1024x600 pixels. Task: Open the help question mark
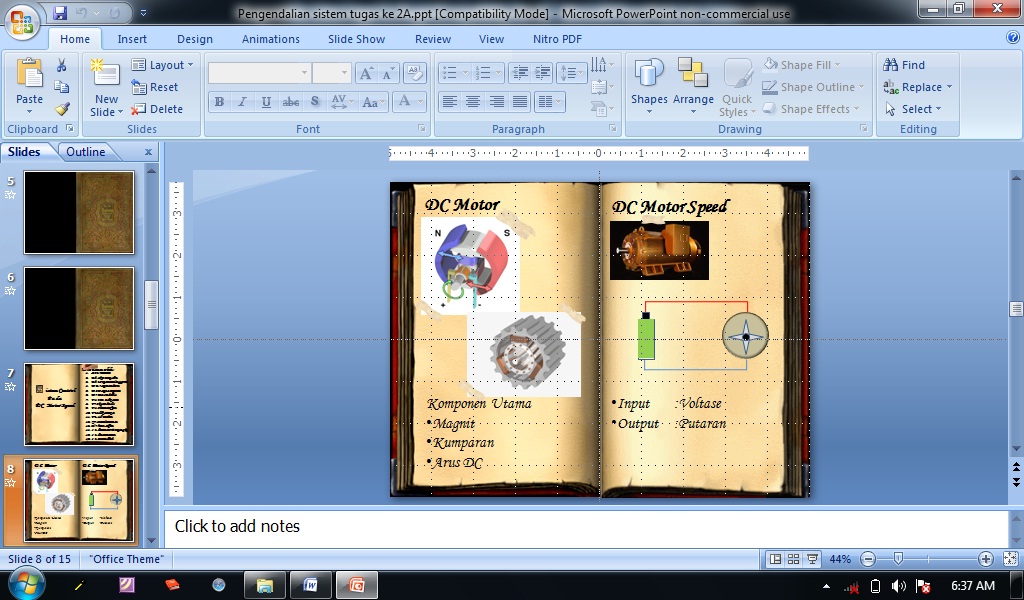tap(1013, 38)
